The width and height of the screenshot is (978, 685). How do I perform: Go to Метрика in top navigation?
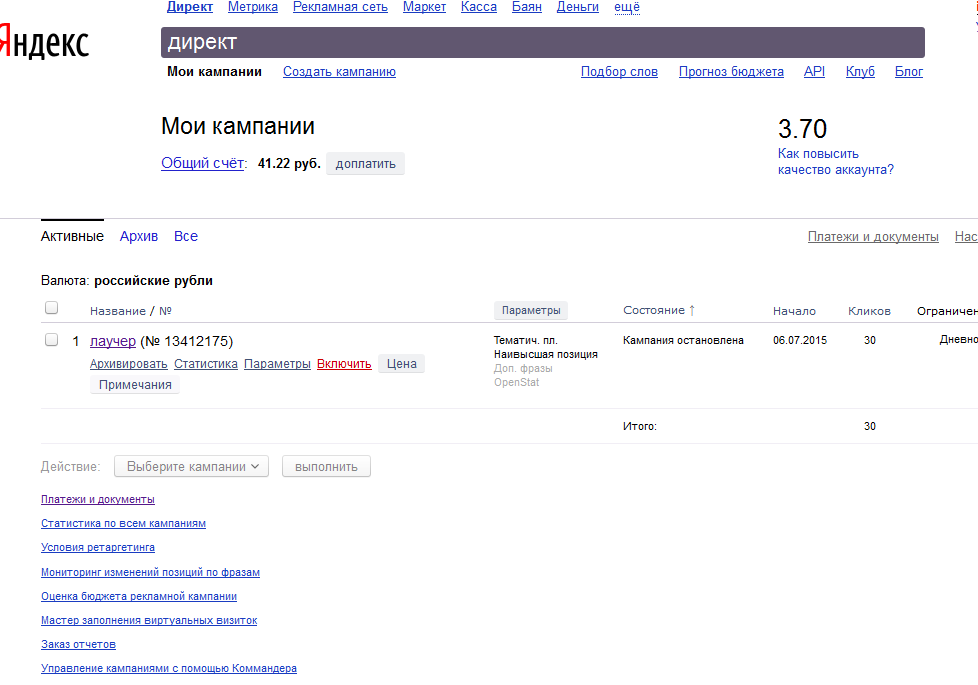click(253, 7)
